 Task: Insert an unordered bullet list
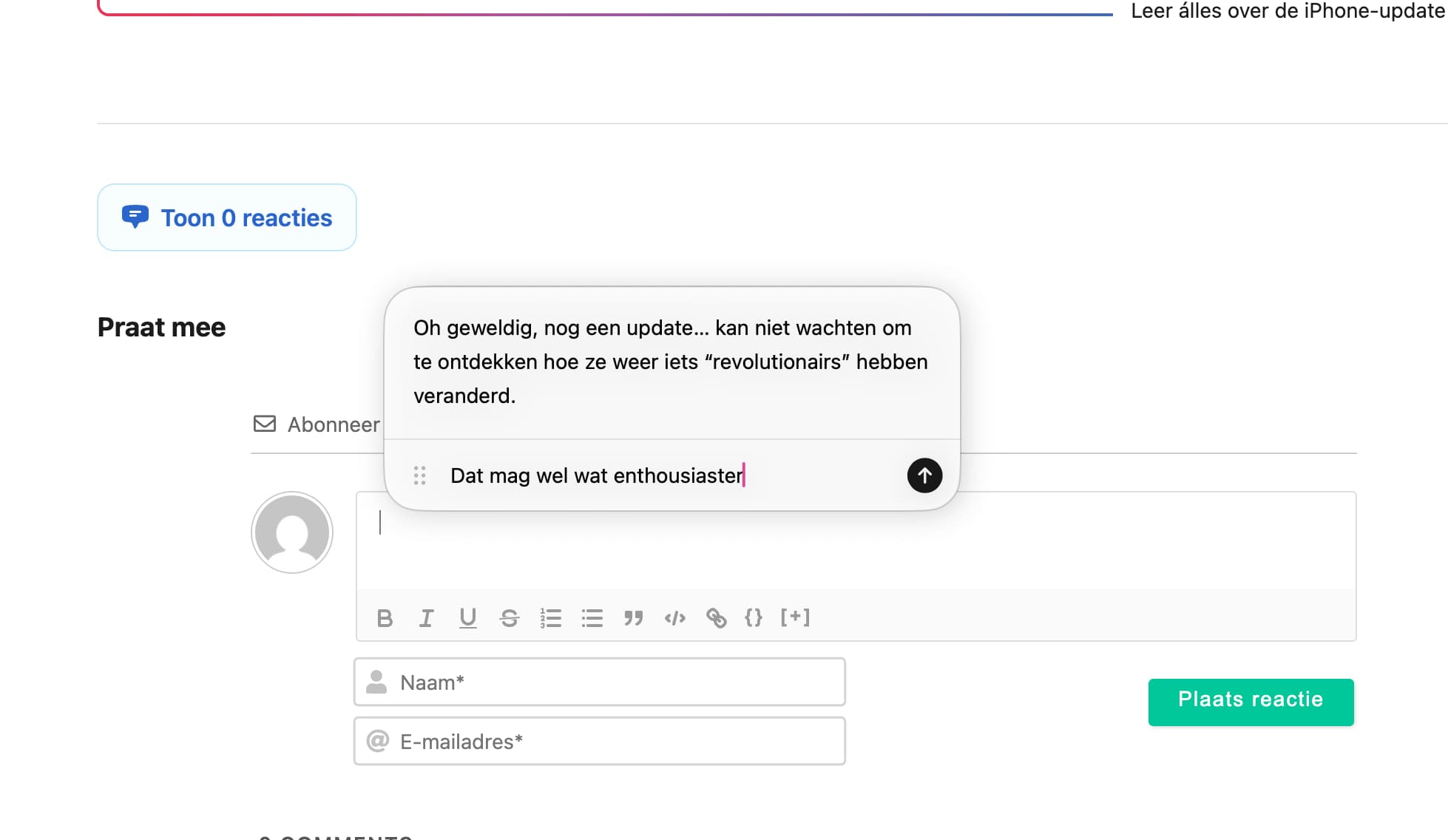(x=592, y=618)
